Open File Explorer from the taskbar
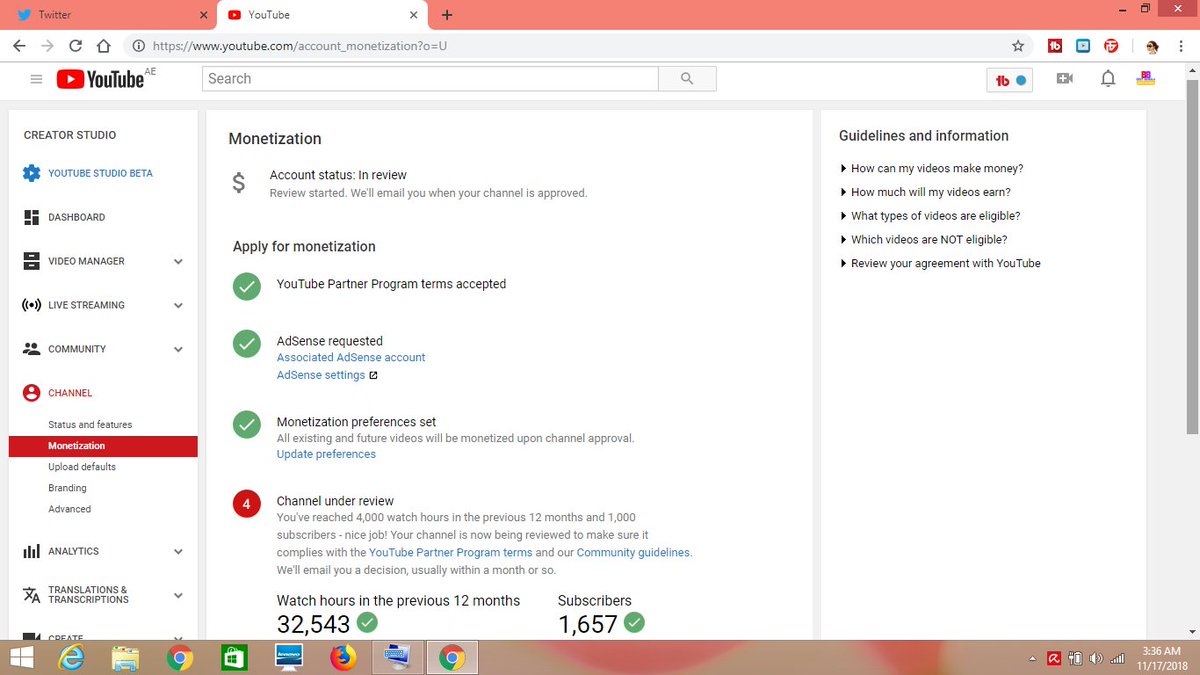The width and height of the screenshot is (1200, 675). click(x=125, y=657)
